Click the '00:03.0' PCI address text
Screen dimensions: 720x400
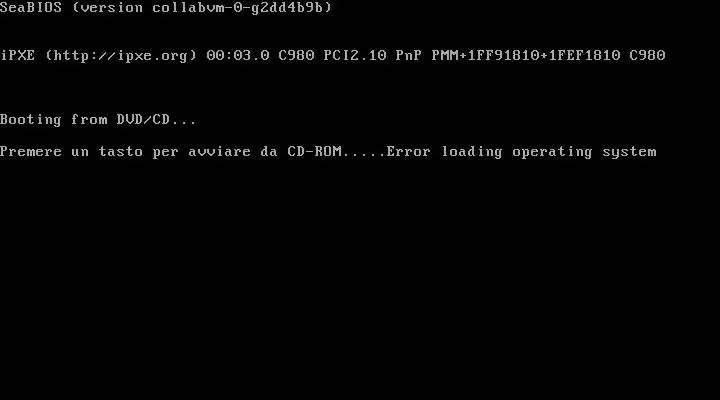[x=238, y=55]
